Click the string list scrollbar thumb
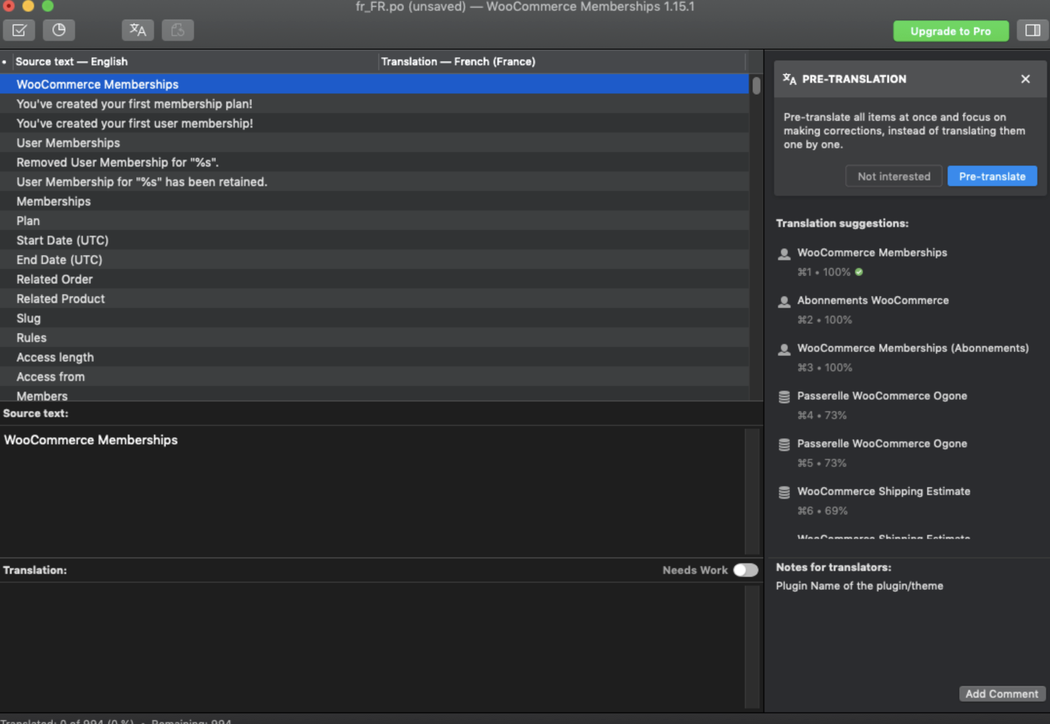This screenshot has height=724, width=1050. pos(756,86)
